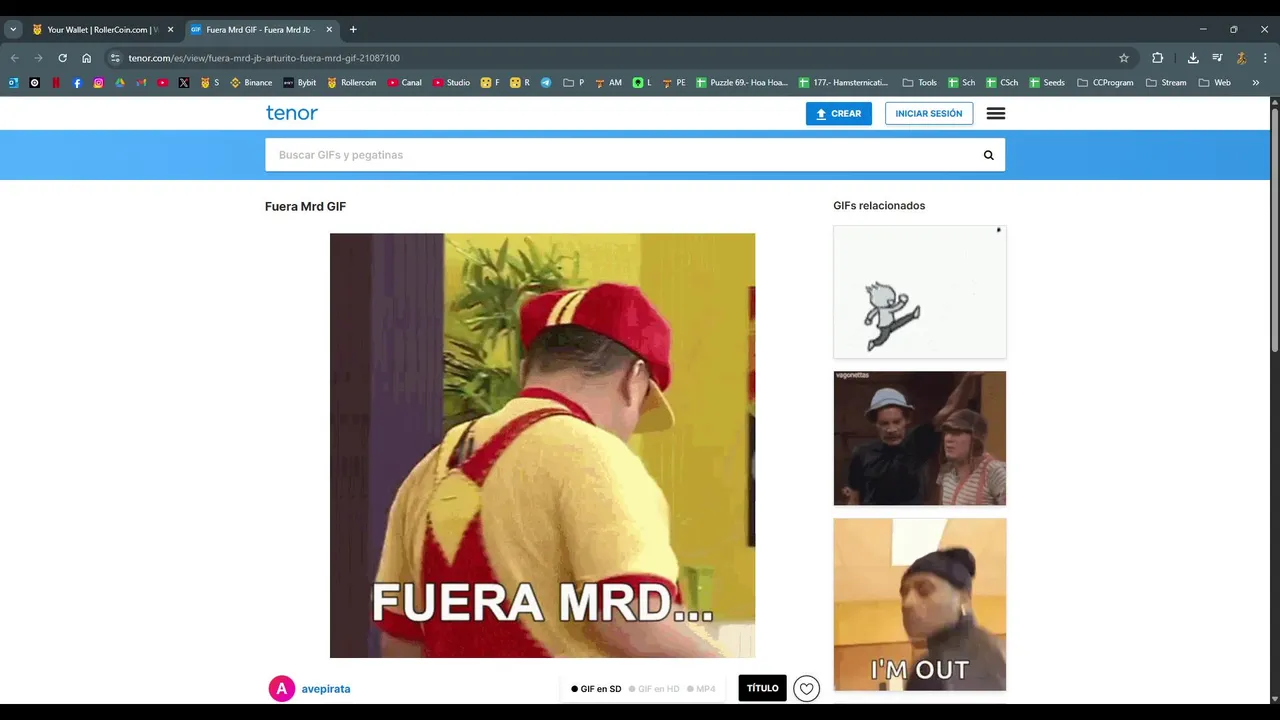The width and height of the screenshot is (1280, 720).
Task: Expand the Stream bookmarks folder
Action: coord(1166,83)
